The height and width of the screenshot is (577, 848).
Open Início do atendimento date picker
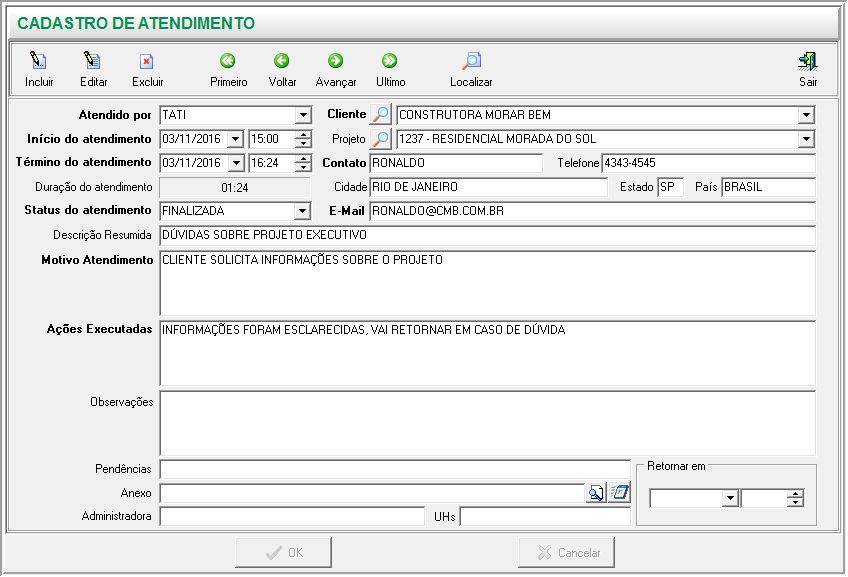pos(235,139)
